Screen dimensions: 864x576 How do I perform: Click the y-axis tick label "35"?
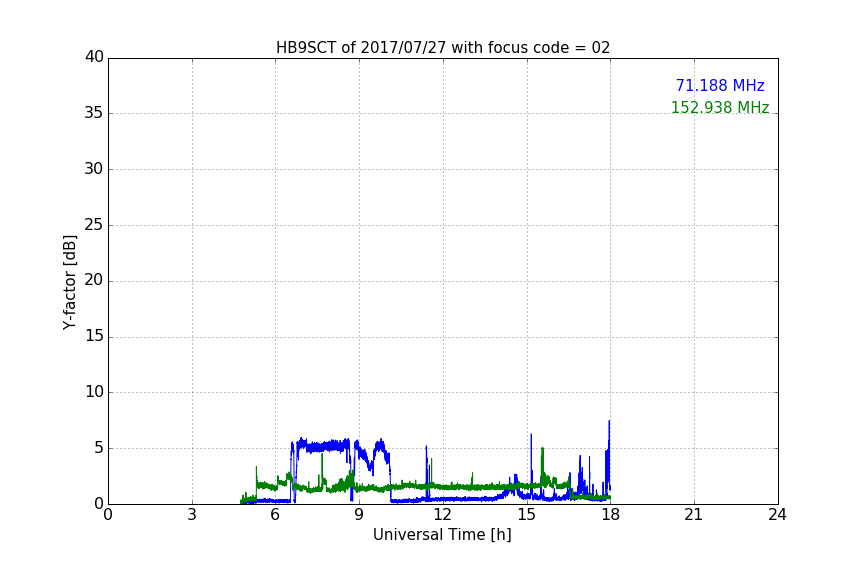point(94,113)
